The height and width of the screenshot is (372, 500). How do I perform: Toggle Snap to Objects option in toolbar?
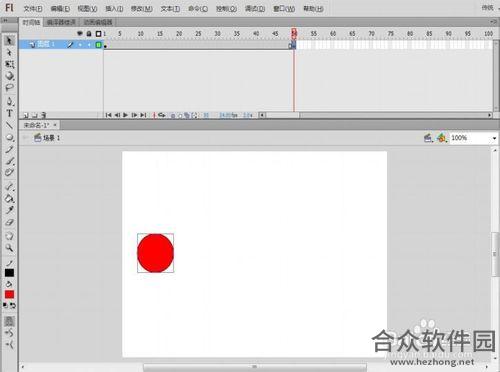pos(9,321)
